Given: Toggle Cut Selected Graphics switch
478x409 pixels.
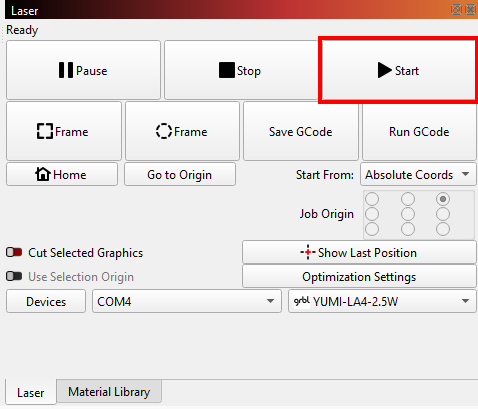Looking at the screenshot, I should point(14,252).
